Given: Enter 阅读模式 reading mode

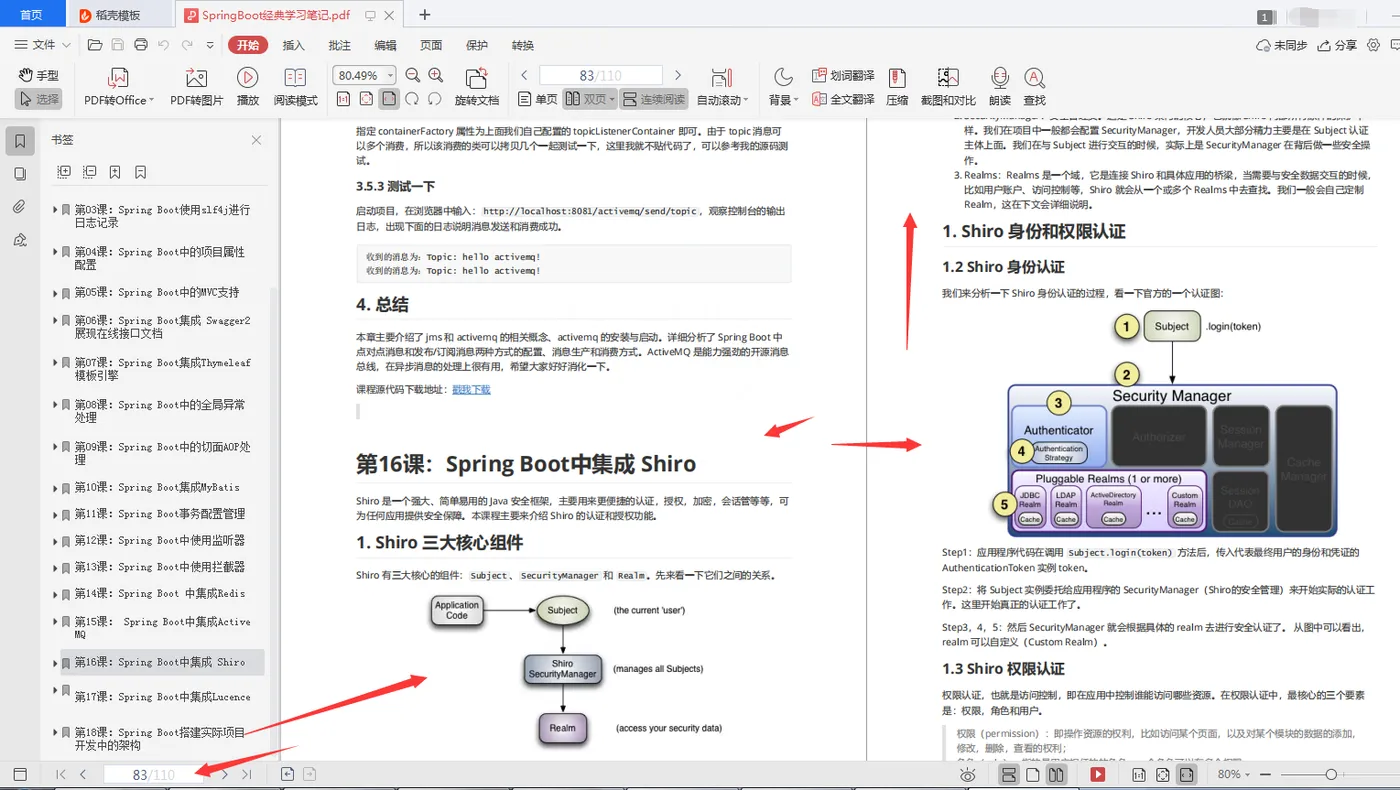Looking at the screenshot, I should 295,86.
